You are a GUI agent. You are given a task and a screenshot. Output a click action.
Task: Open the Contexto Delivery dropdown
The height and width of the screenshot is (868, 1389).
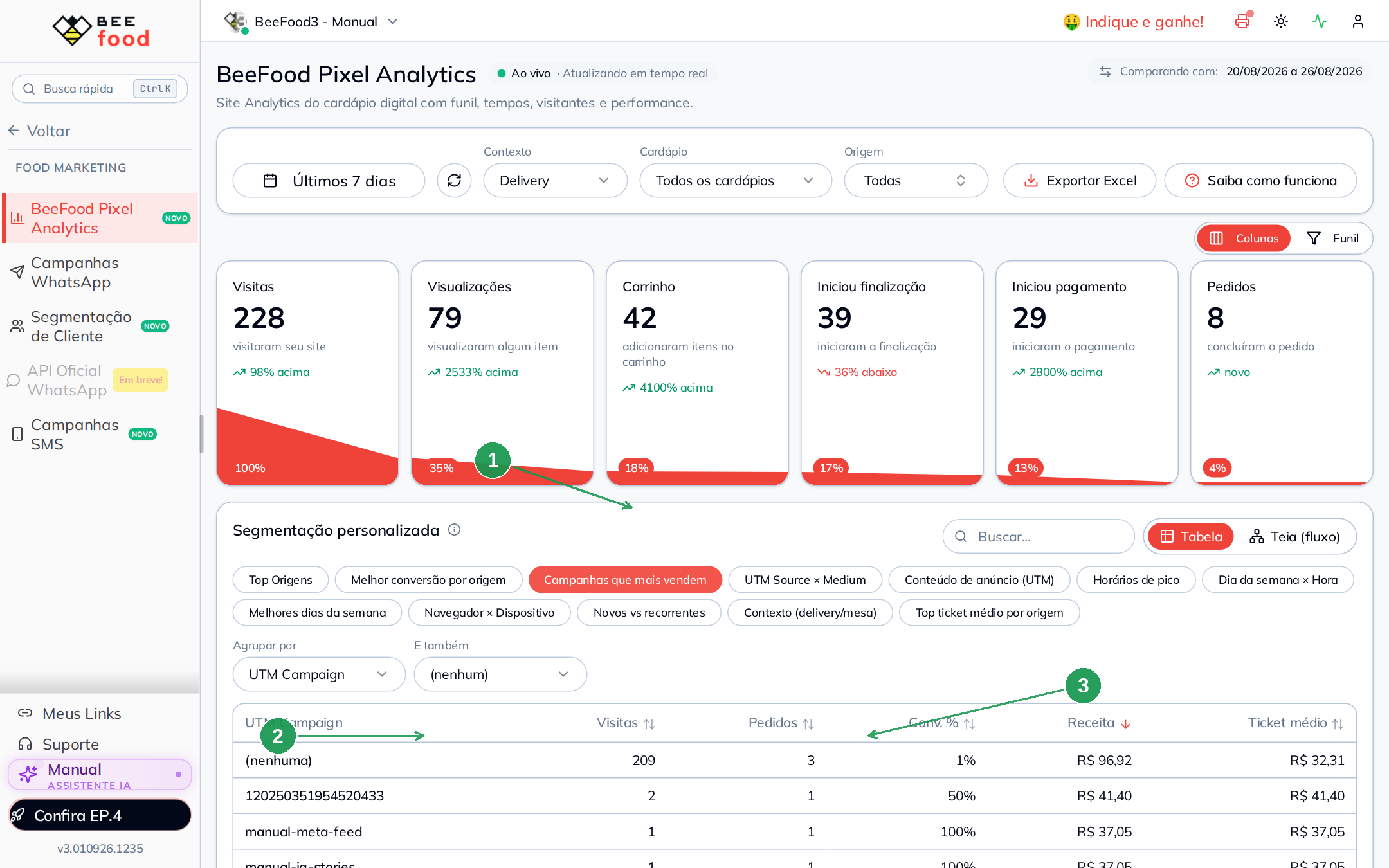(555, 181)
